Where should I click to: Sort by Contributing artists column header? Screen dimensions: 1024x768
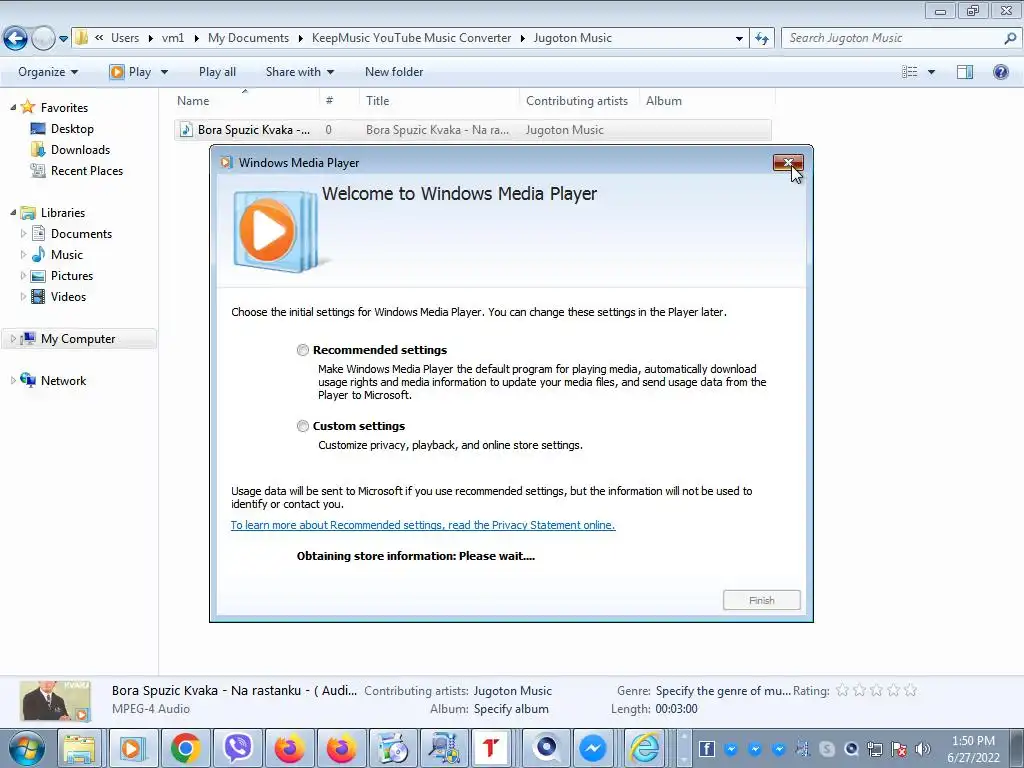pyautogui.click(x=579, y=101)
